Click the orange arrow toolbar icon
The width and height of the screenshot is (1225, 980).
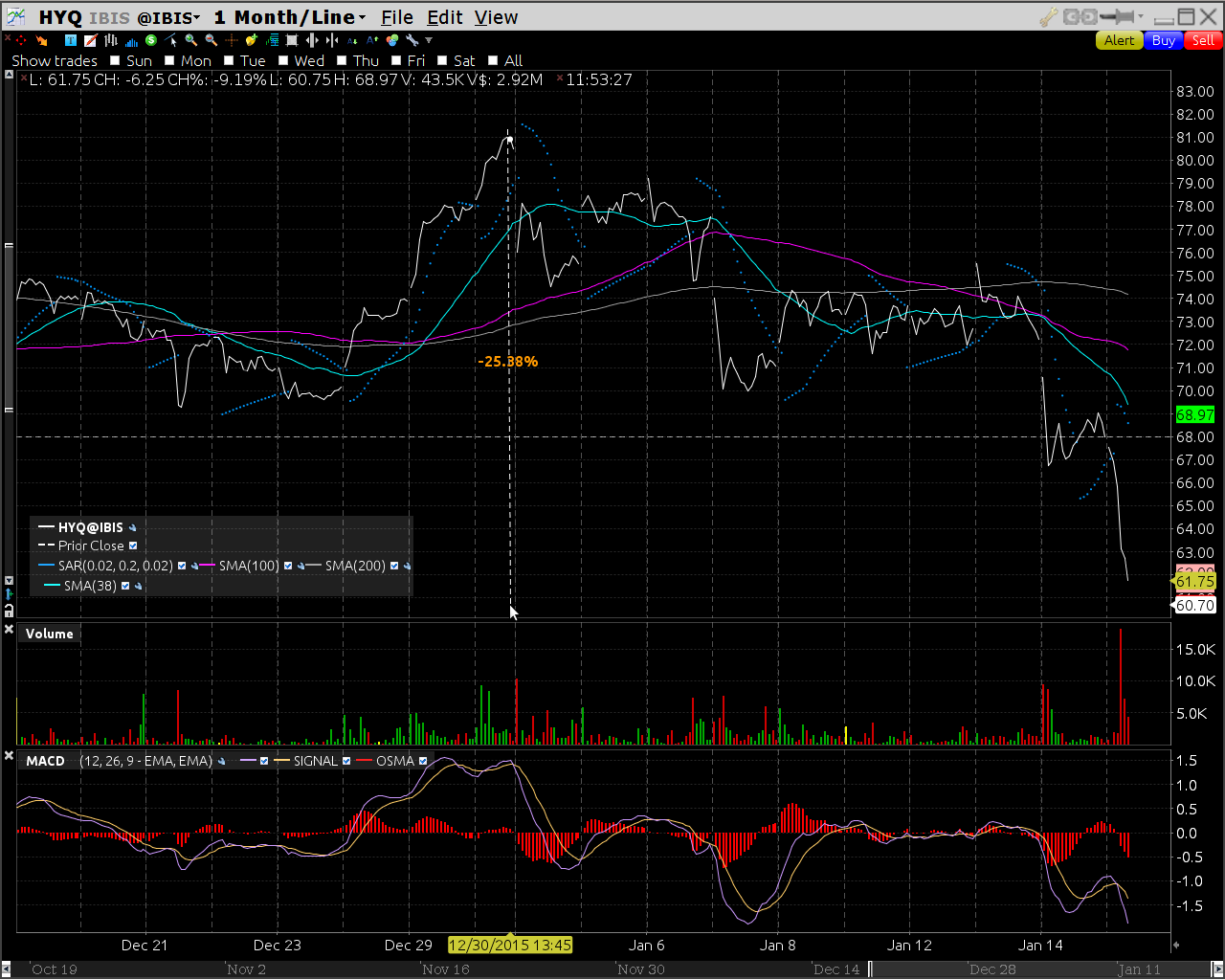41,40
